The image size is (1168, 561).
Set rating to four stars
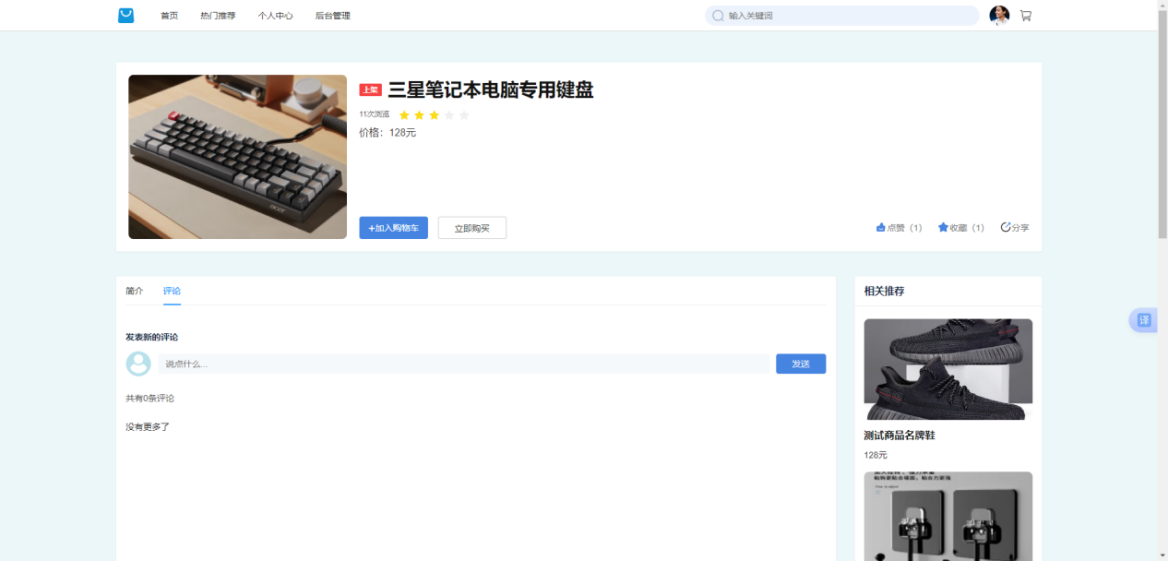(x=449, y=115)
